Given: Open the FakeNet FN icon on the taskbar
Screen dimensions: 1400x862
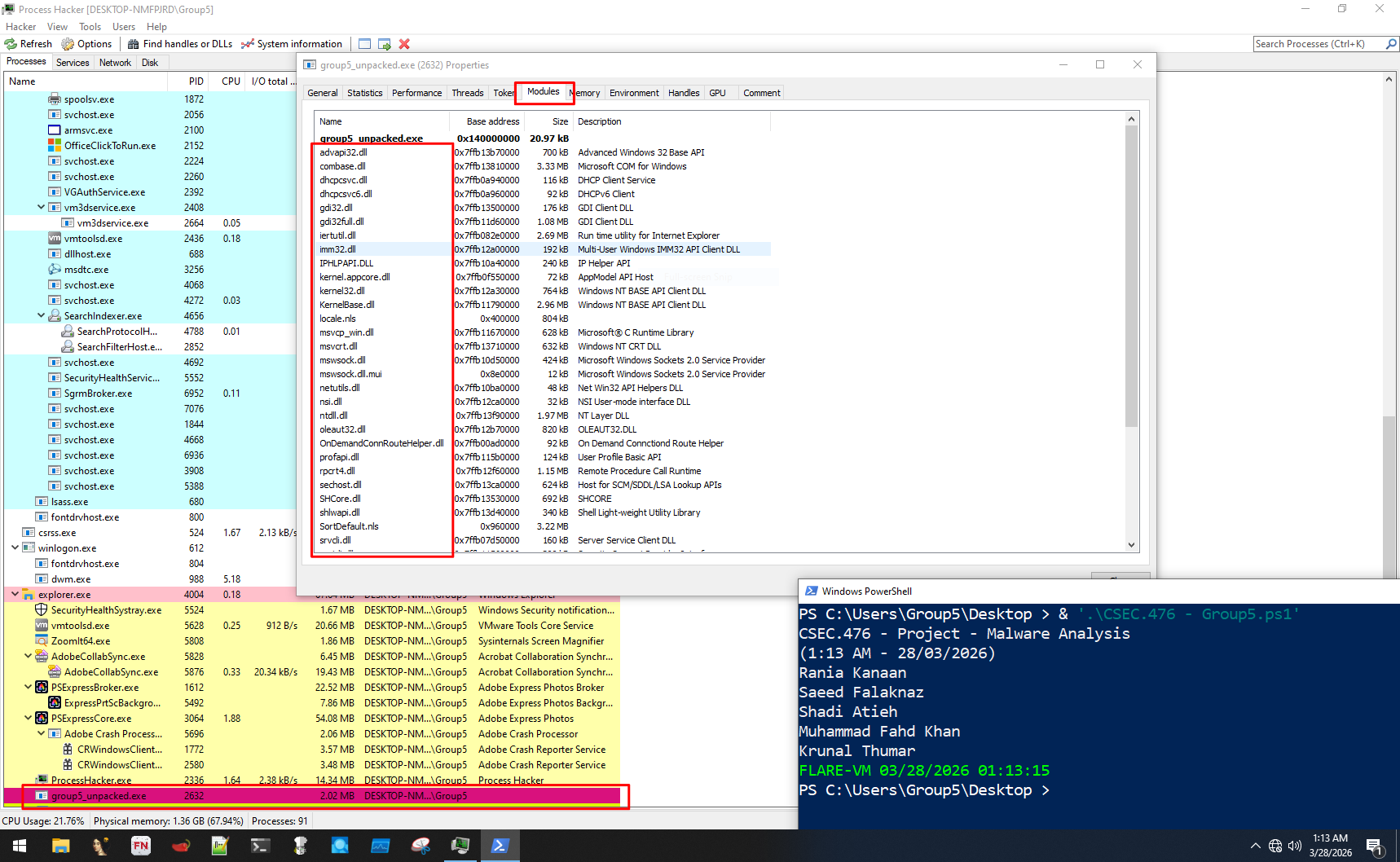Looking at the screenshot, I should tap(140, 845).
